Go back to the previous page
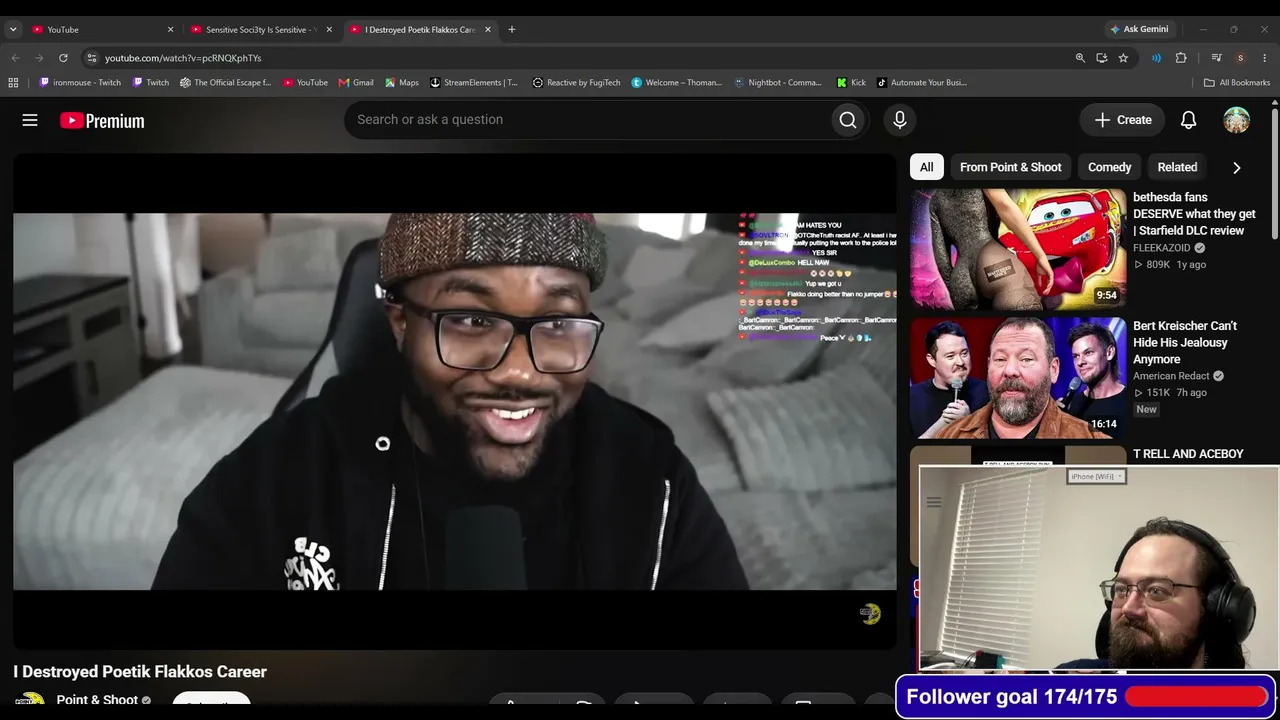Screen dimensions: 1280x720 15,58
